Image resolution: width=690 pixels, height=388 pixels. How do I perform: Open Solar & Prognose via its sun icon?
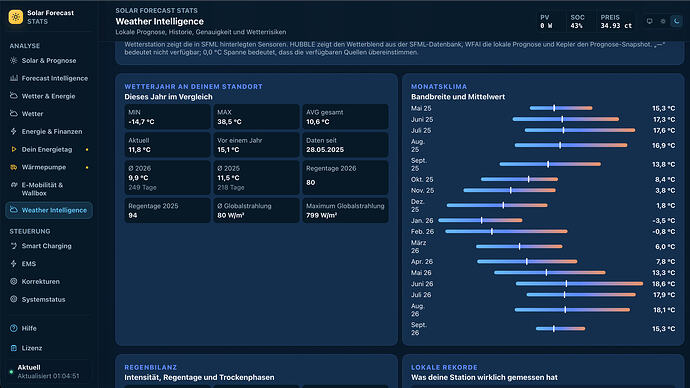tap(14, 60)
